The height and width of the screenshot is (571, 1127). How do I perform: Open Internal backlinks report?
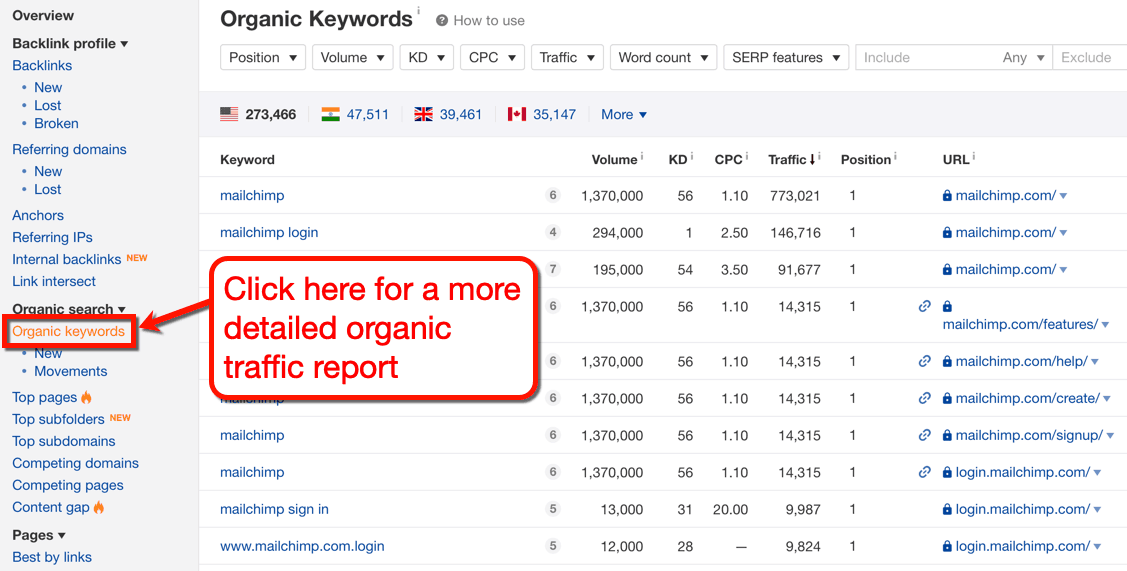(x=67, y=259)
